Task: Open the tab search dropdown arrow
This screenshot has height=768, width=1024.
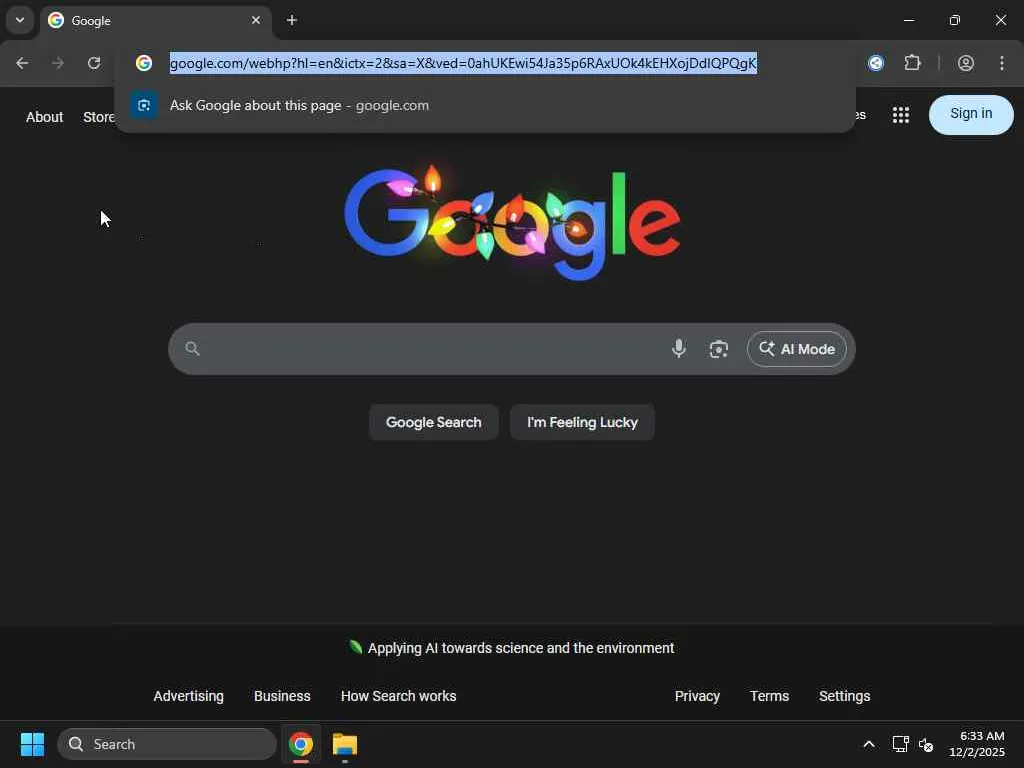Action: [20, 20]
